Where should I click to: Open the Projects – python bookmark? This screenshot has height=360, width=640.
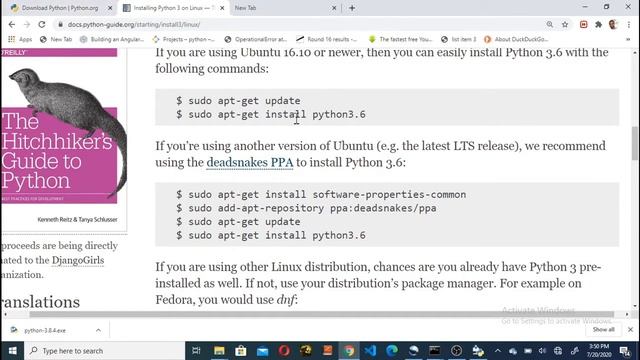183,39
